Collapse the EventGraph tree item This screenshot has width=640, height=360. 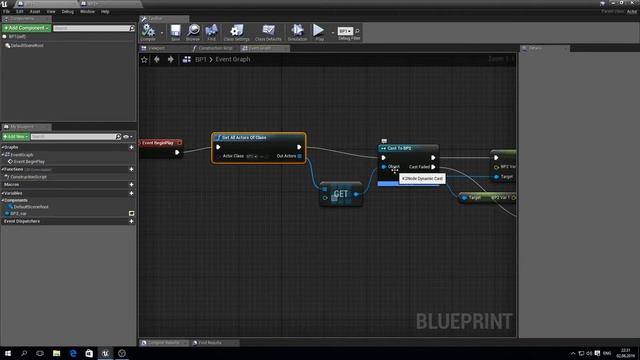[3, 155]
